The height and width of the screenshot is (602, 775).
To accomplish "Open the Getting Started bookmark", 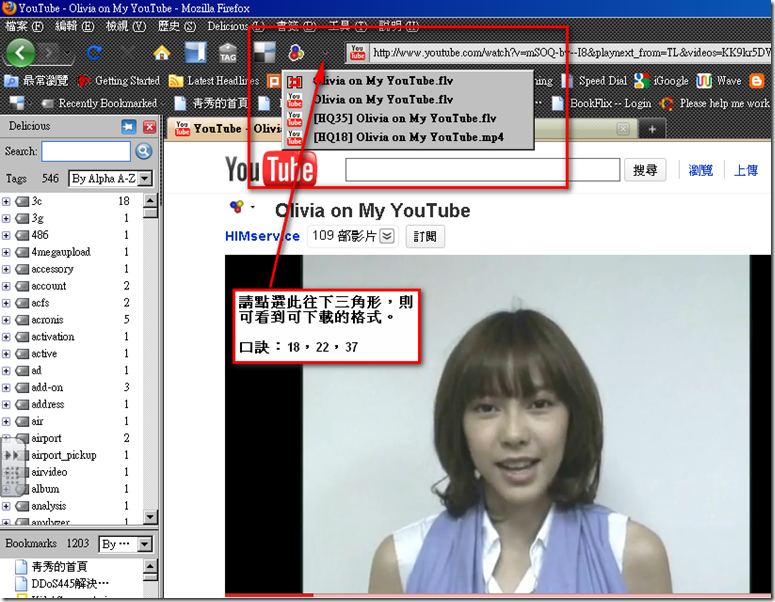I will (x=119, y=81).
